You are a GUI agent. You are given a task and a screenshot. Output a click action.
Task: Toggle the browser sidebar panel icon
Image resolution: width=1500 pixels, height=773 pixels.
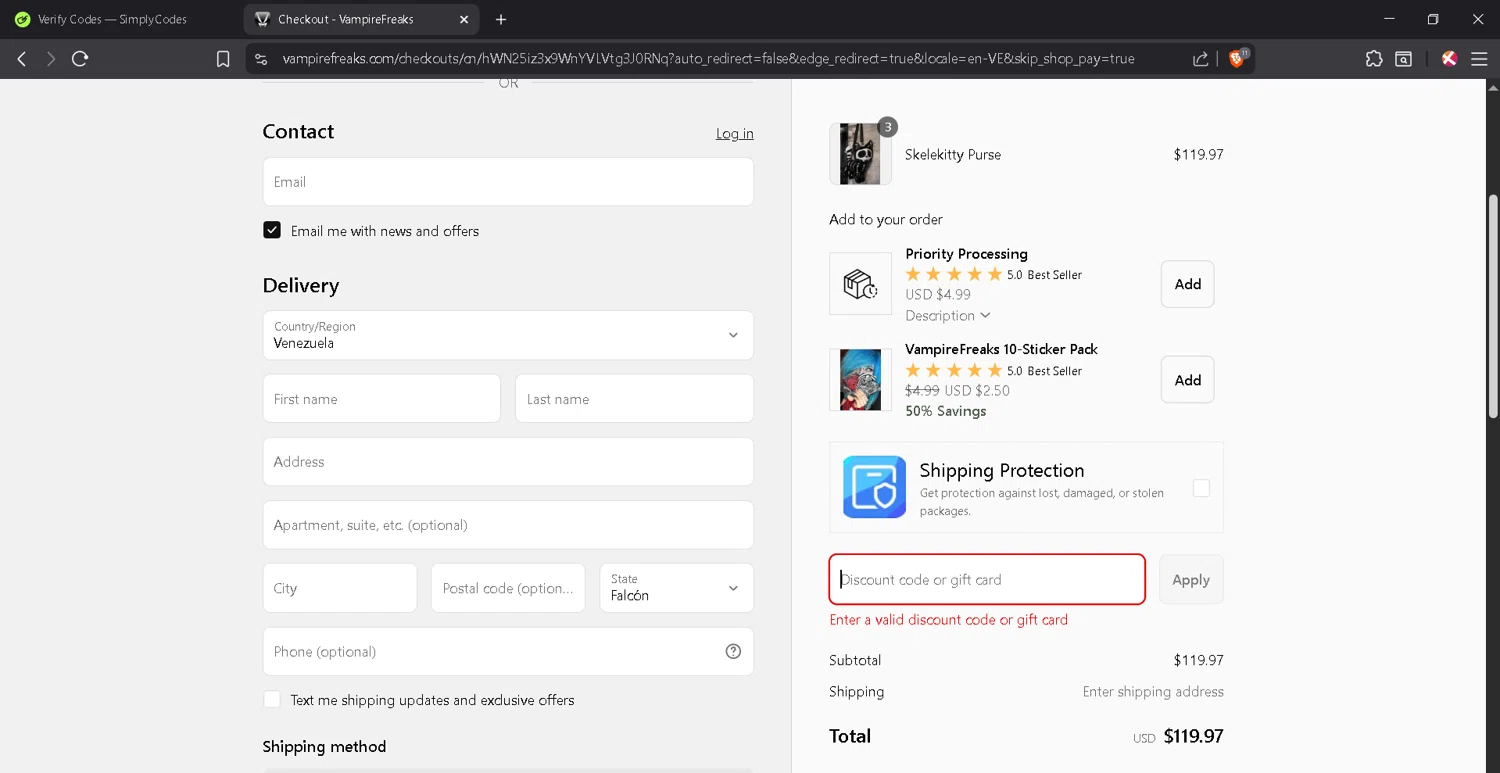[x=1404, y=59]
